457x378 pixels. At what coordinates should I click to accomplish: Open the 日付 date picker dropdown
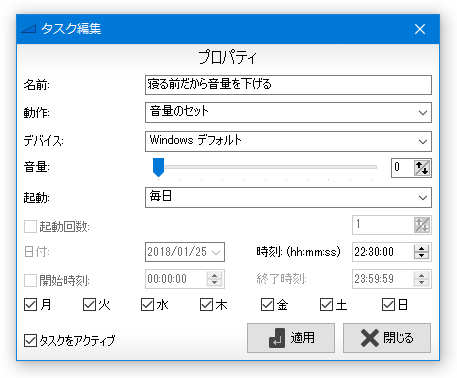pyautogui.click(x=216, y=252)
